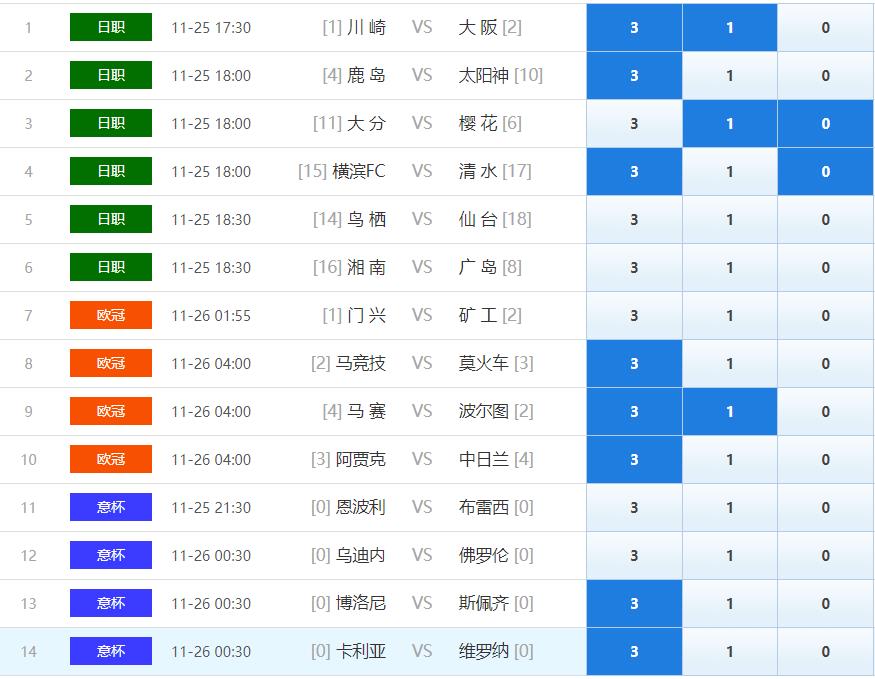This screenshot has height=679, width=875.
Task: Pick the 0 result for 鹿岛 vs 太阳神
Action: click(825, 76)
